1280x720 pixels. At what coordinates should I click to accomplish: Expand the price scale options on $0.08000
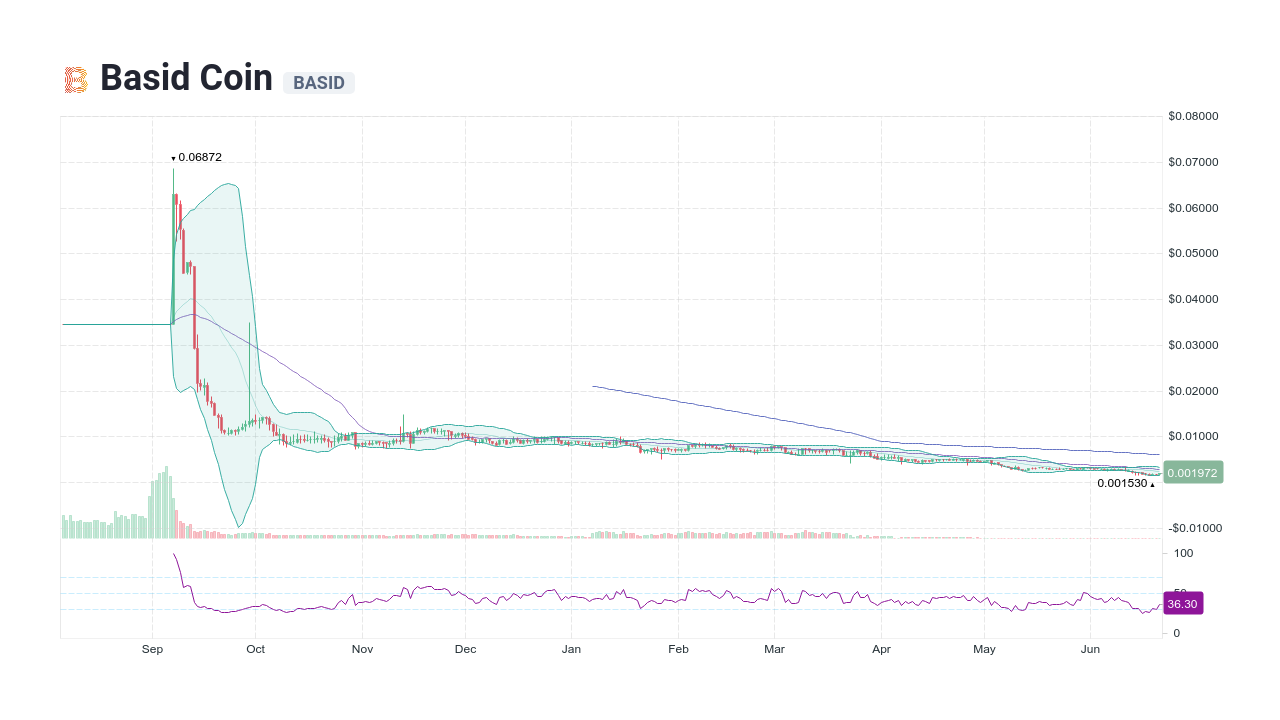(x=1193, y=116)
